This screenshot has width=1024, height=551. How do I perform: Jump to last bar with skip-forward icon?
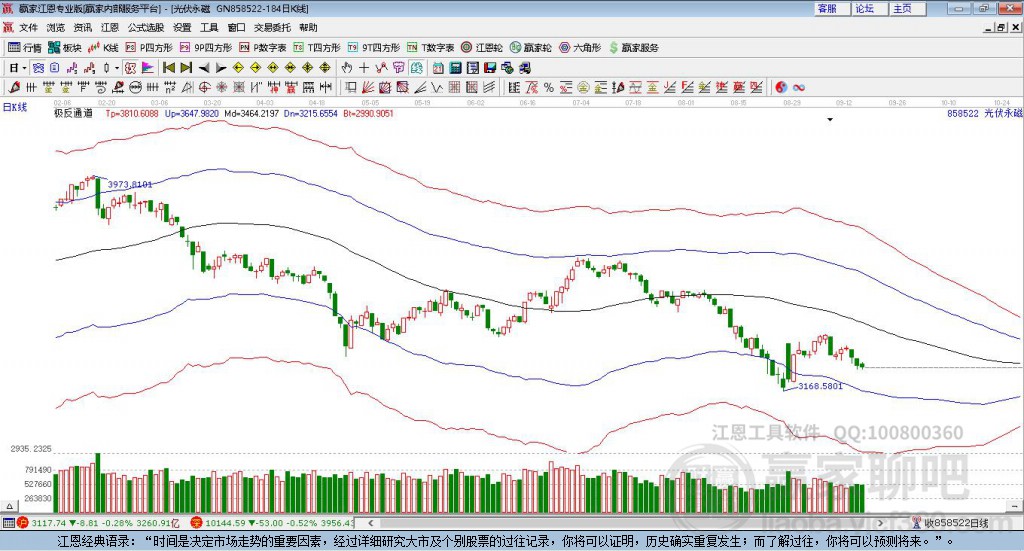point(186,68)
